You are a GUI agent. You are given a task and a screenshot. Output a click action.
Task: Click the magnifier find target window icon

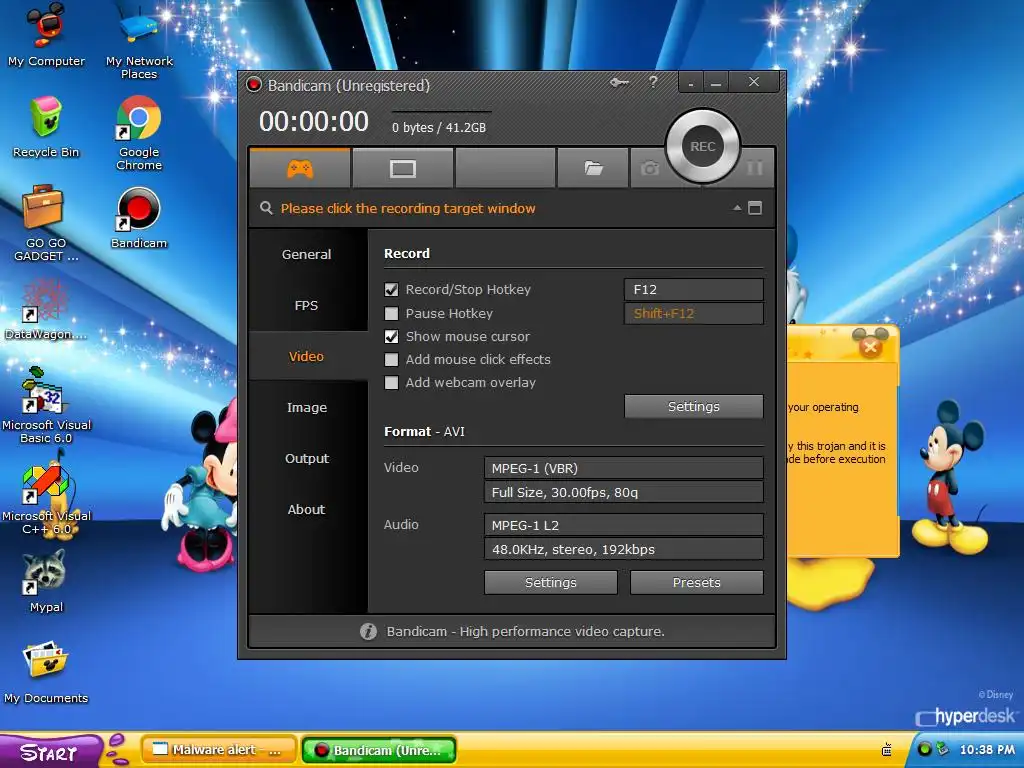point(266,208)
